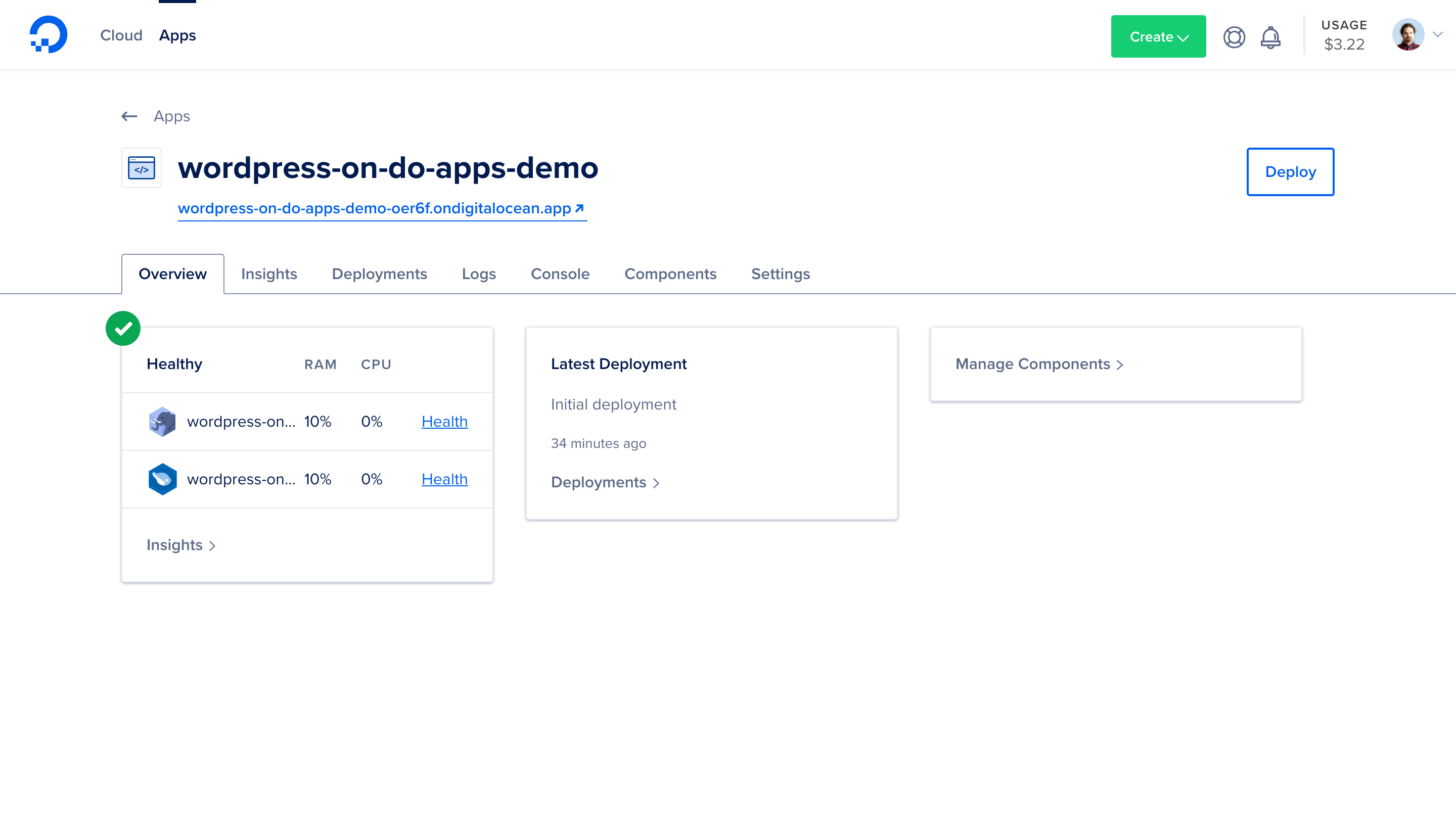Select Cloud in top navigation
Image resolution: width=1456 pixels, height=819 pixels.
[121, 35]
